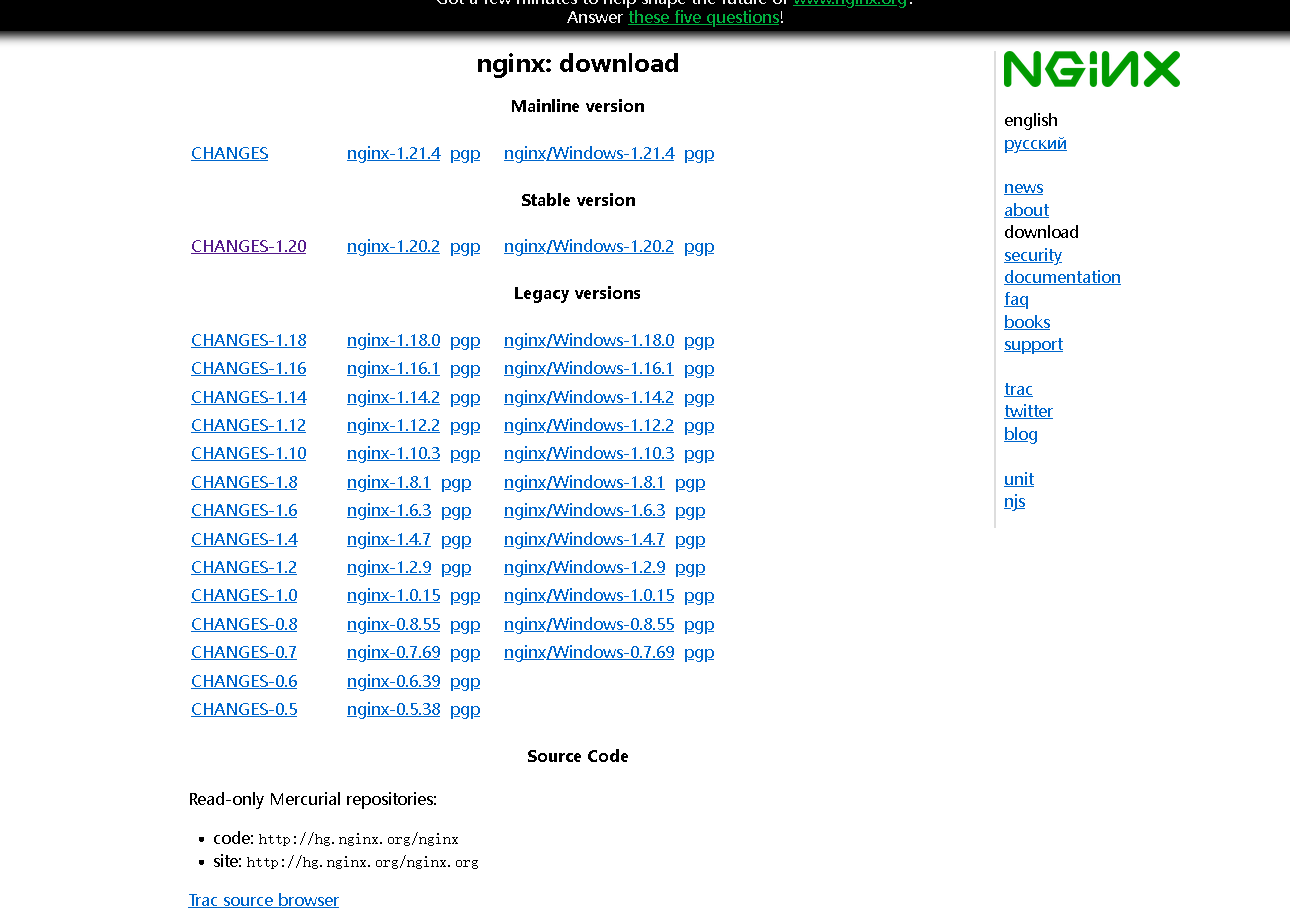Open the CHANGES-0.7 link
Image resolution: width=1290 pixels, height=917 pixels.
pyautogui.click(x=244, y=652)
